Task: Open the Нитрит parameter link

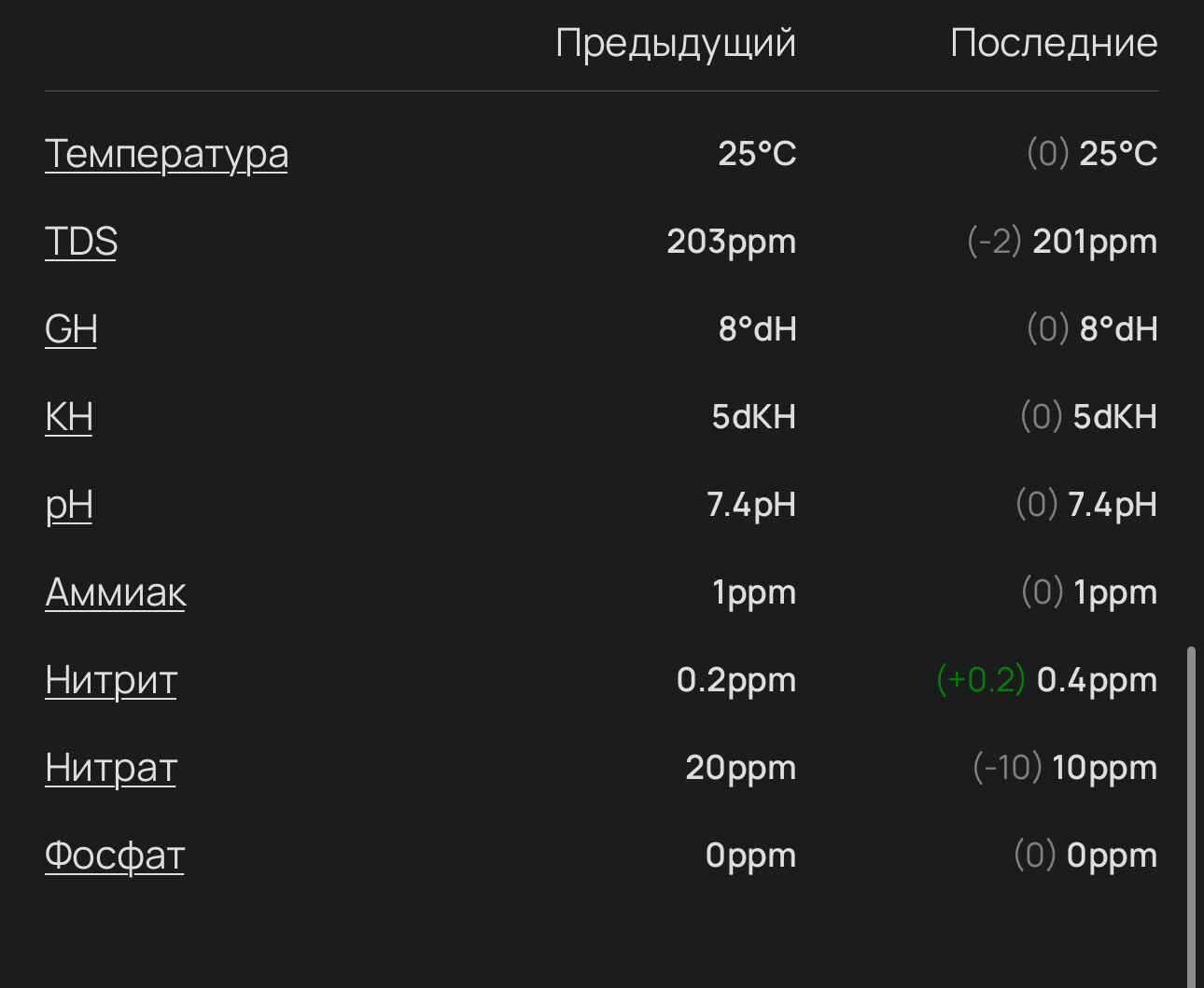Action: point(111,680)
